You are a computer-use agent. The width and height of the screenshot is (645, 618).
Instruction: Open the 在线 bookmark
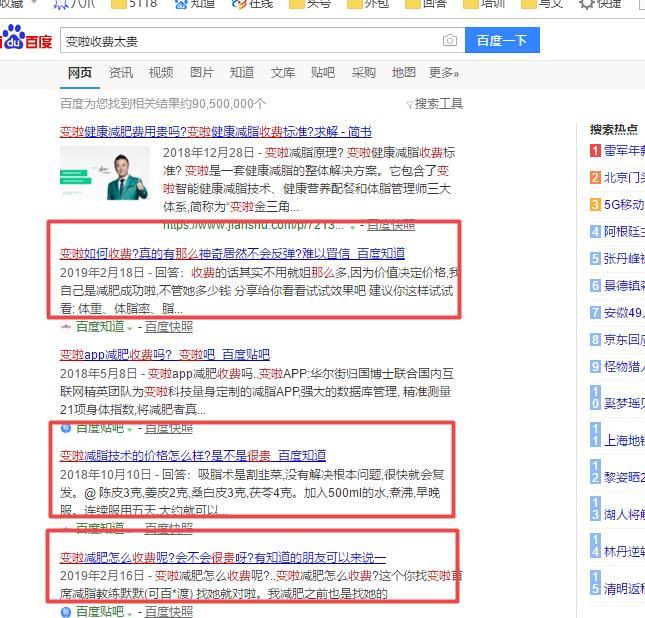(252, 4)
